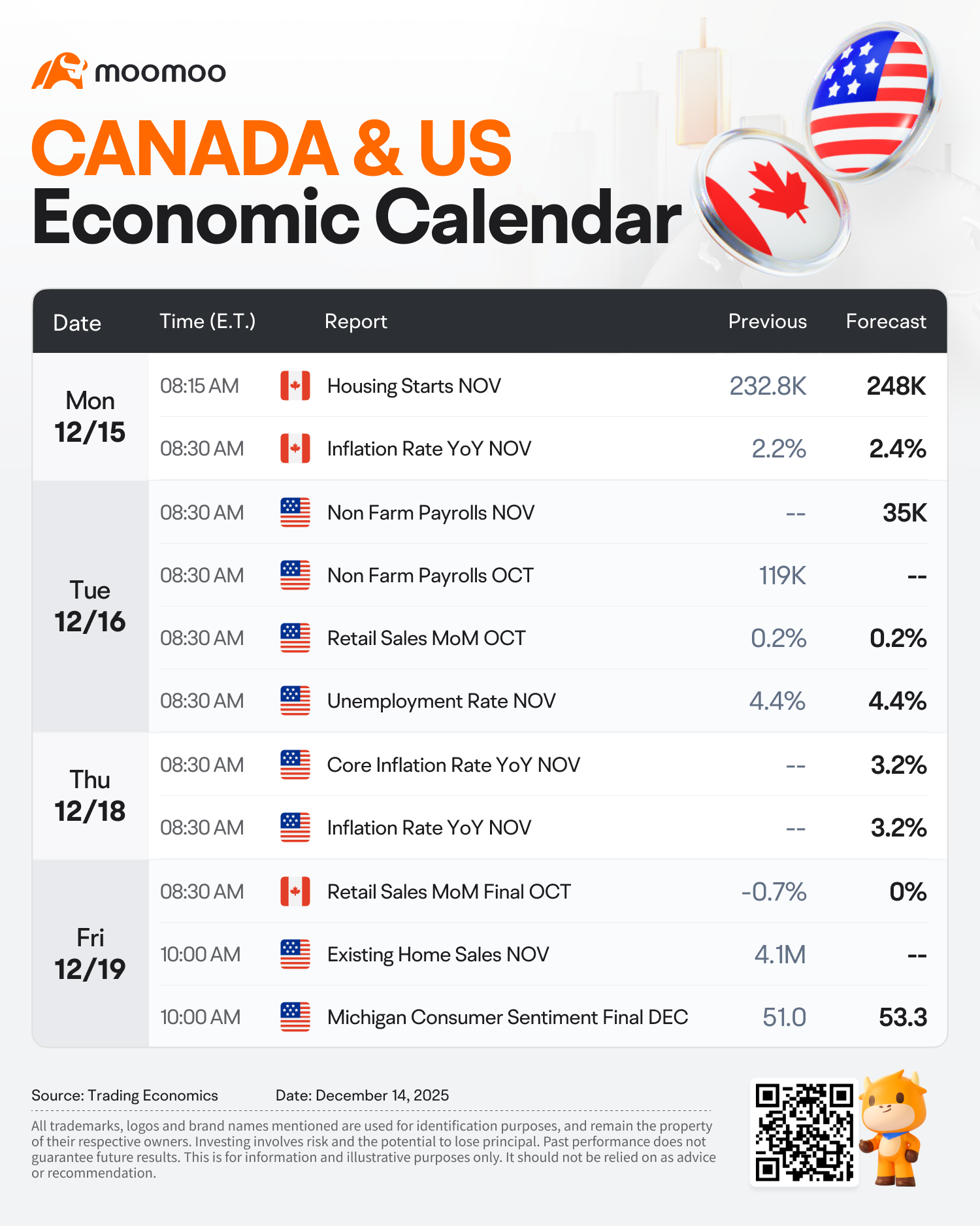Image resolution: width=980 pixels, height=1226 pixels.
Task: Click the QR code image
Action: pos(804,1132)
